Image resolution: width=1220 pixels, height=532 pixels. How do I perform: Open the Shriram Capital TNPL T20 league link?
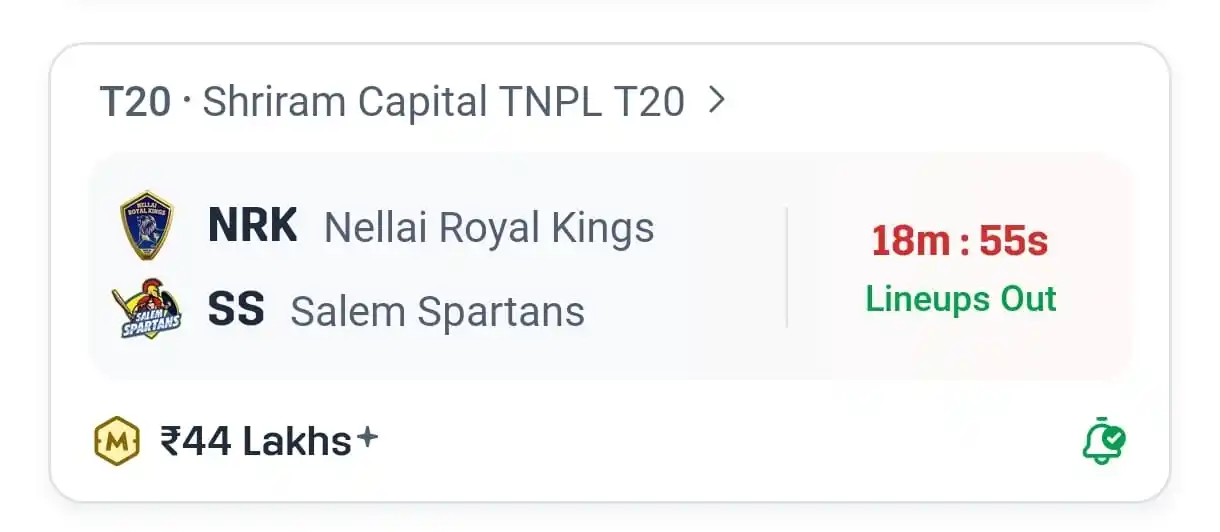pos(444,102)
